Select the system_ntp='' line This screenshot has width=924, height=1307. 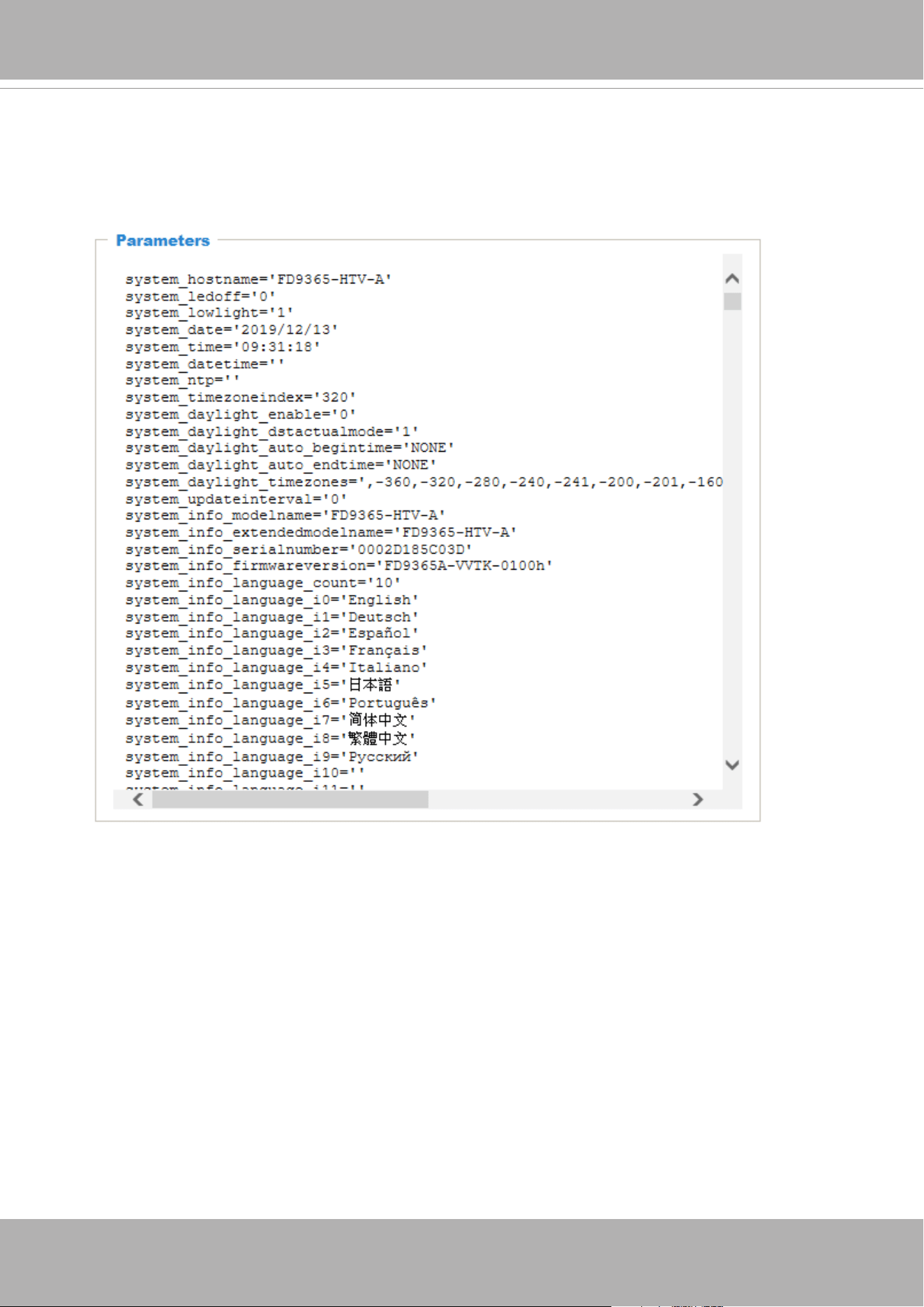[183, 381]
